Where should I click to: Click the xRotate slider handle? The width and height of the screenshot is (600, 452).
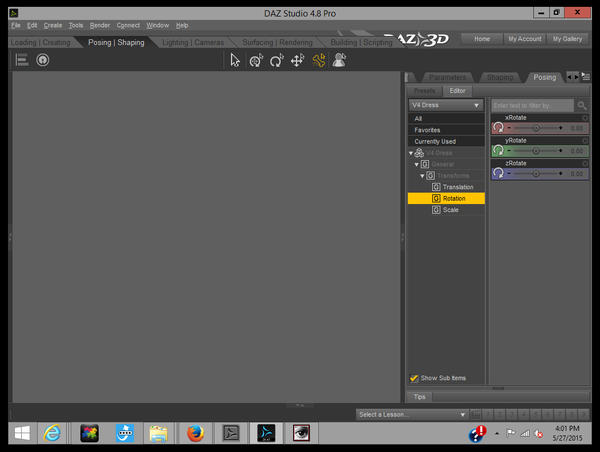tap(536, 128)
